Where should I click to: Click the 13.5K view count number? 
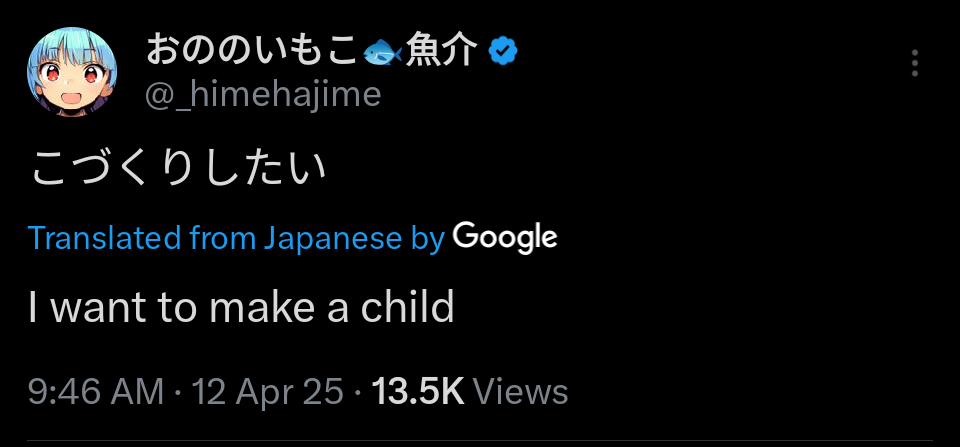(418, 392)
